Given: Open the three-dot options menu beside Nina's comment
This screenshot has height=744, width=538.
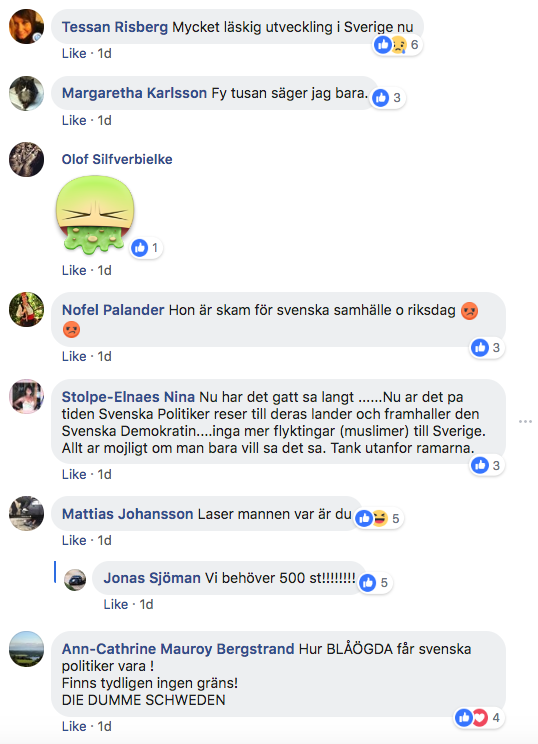Looking at the screenshot, I should click(x=525, y=421).
